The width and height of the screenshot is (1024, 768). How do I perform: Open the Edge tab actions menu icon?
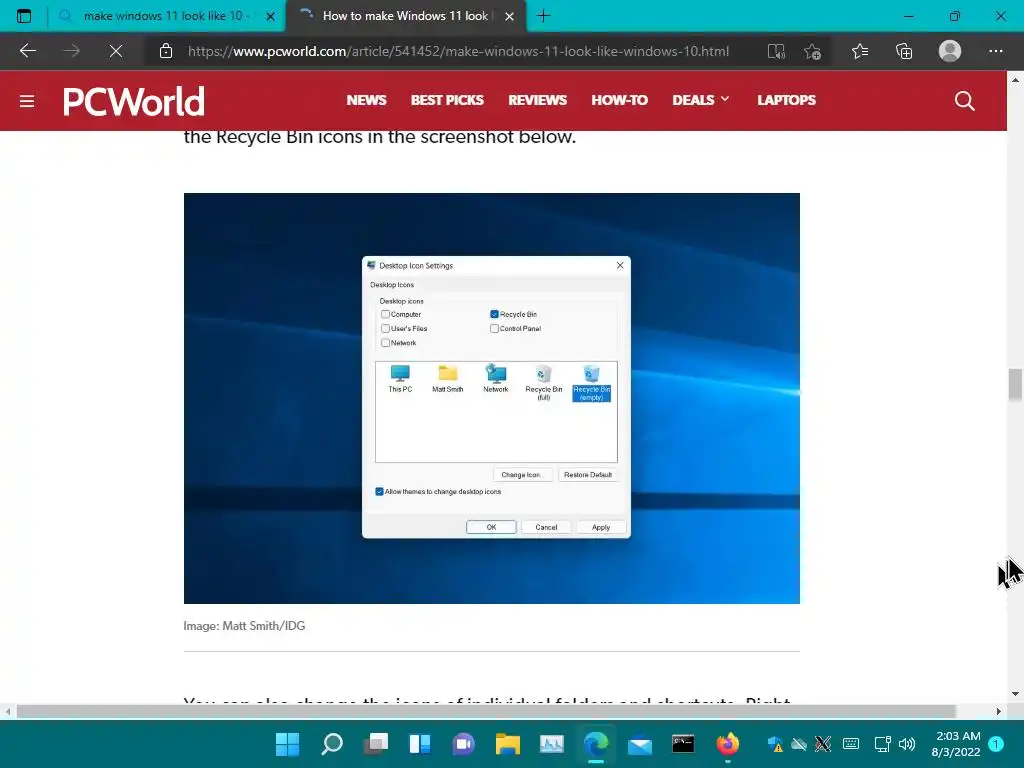[x=24, y=16]
